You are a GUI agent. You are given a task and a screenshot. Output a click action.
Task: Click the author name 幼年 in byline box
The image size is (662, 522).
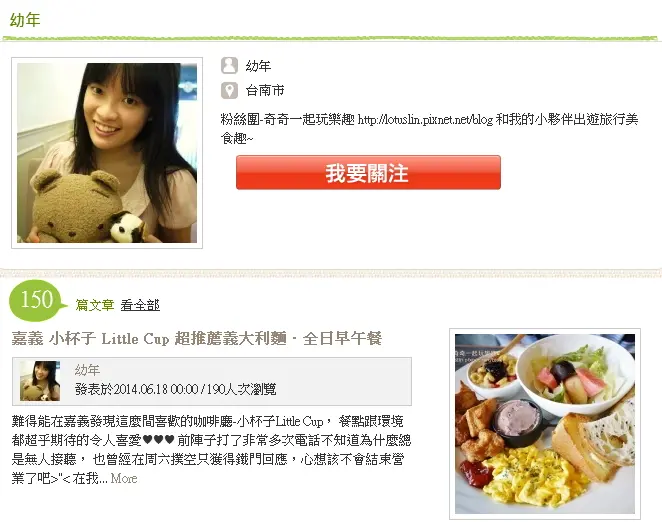click(87, 370)
